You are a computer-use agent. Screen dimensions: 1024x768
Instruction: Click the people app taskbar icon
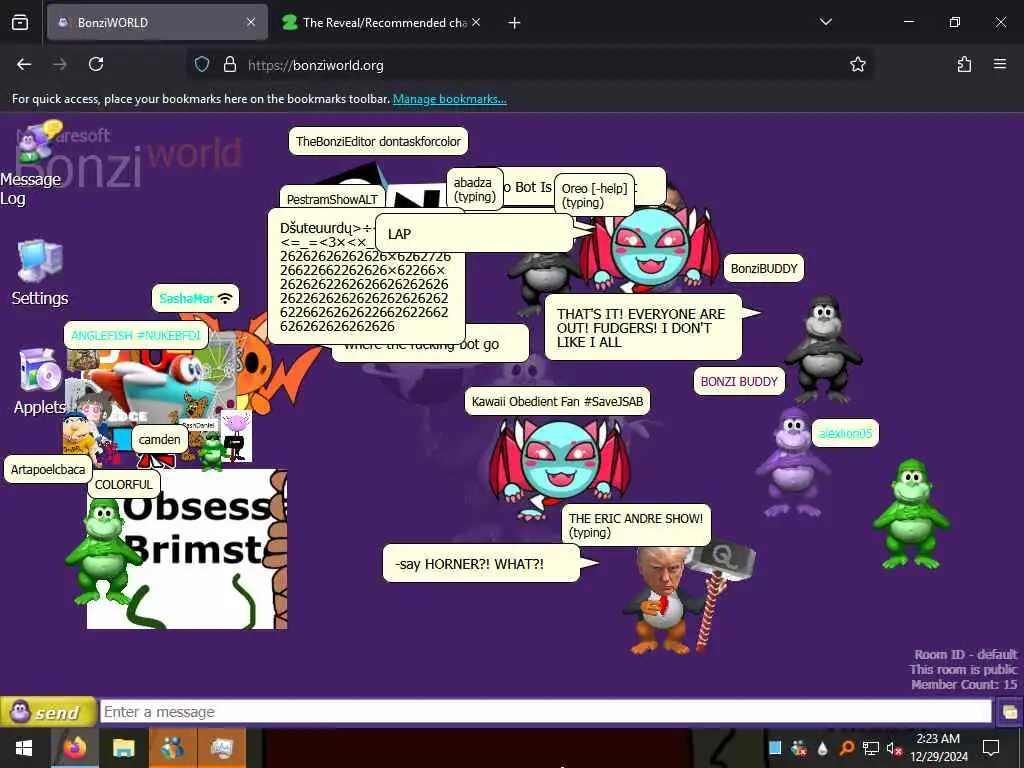click(x=173, y=748)
